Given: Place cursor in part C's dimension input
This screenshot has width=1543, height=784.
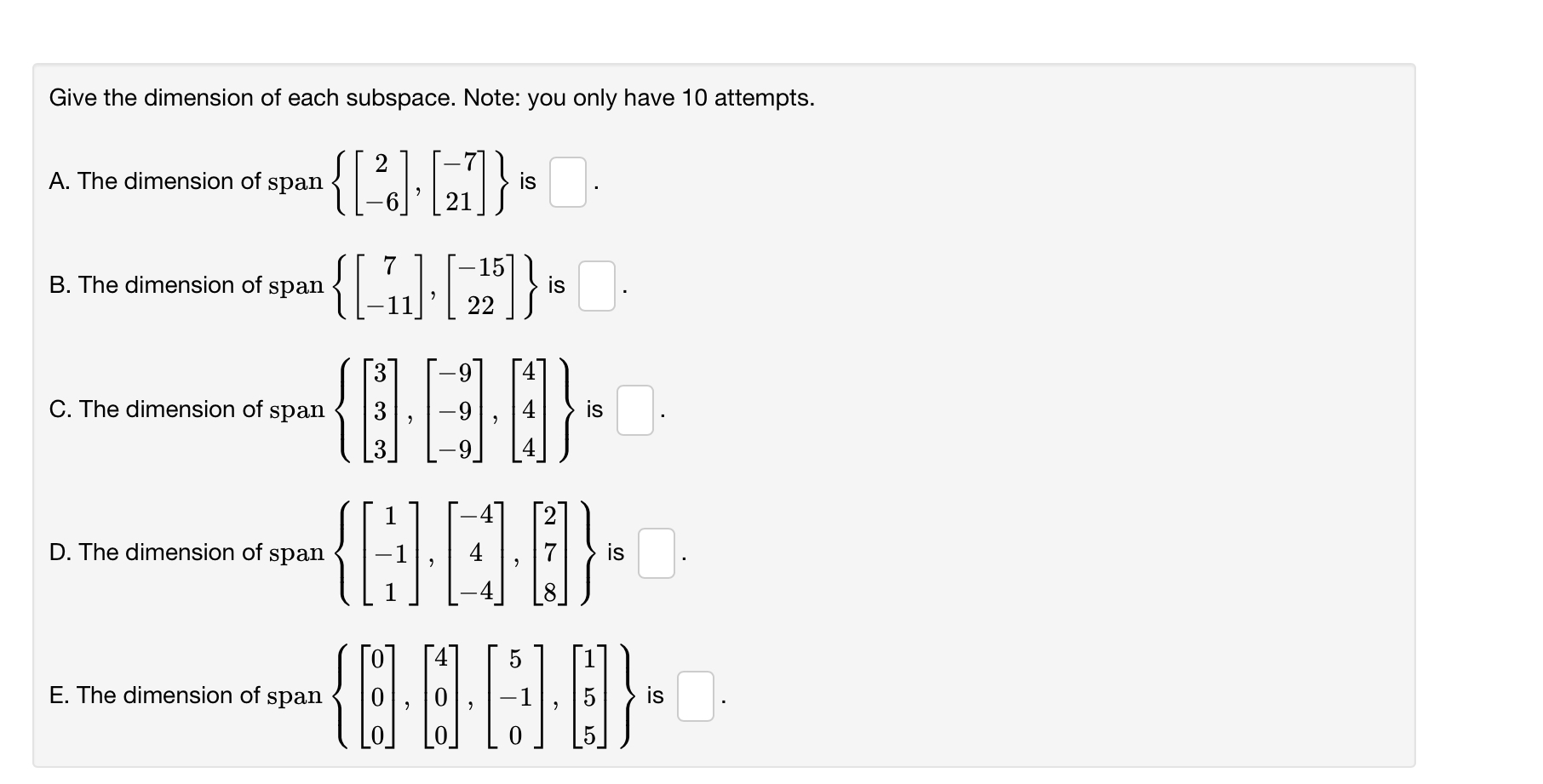Looking at the screenshot, I should pos(634,410).
